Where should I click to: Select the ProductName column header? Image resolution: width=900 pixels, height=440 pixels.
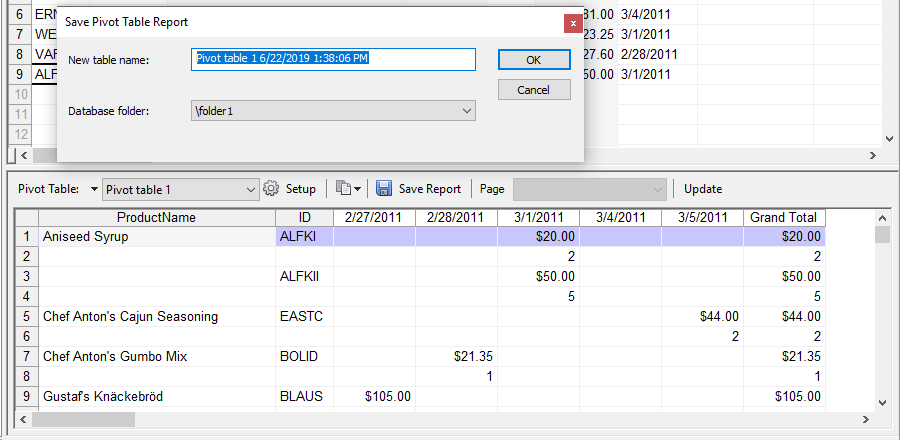tap(156, 217)
